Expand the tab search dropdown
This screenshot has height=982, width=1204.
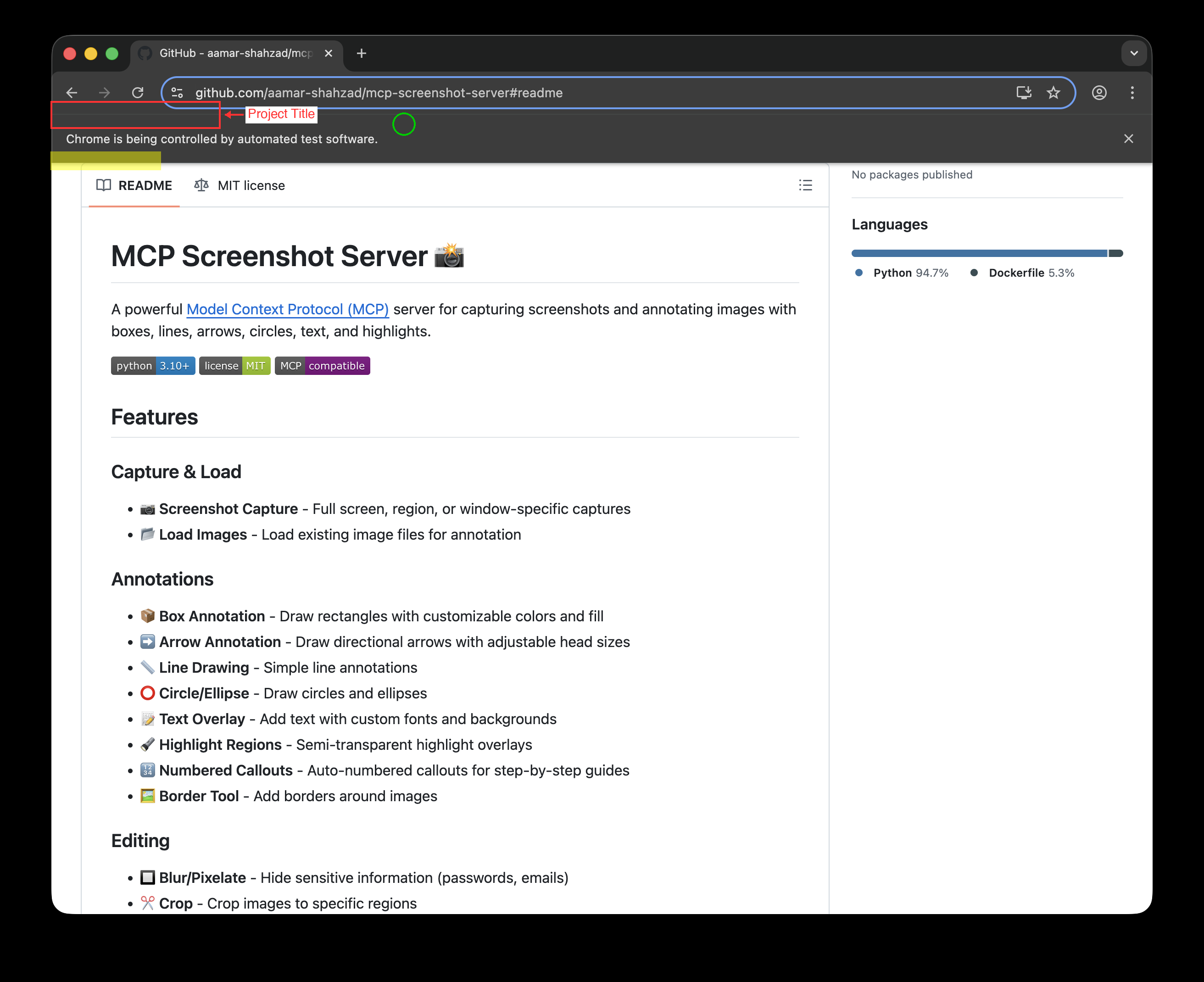pyautogui.click(x=1134, y=53)
